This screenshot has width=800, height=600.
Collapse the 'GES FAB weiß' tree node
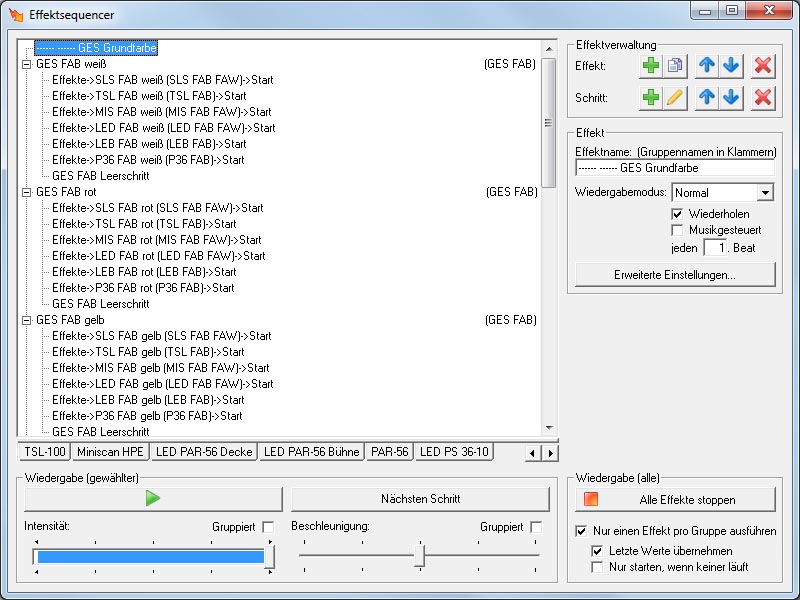click(x=26, y=64)
